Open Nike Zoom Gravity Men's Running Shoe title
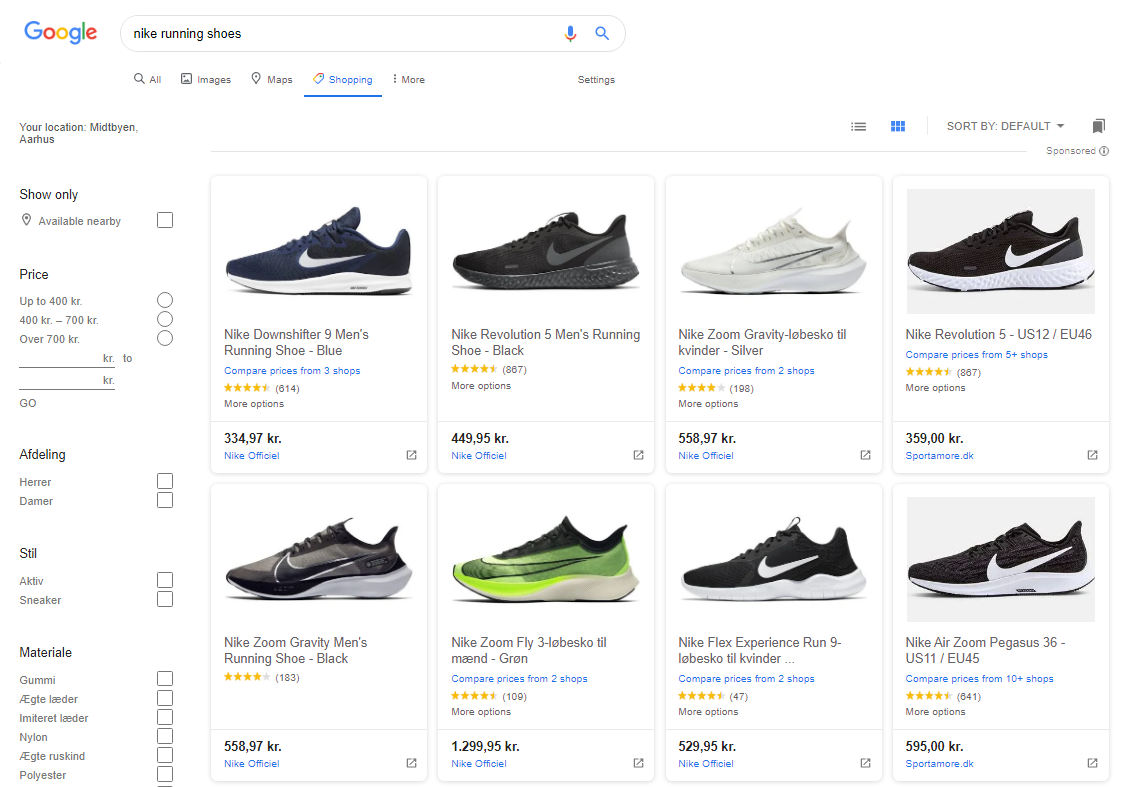The image size is (1126, 787). 296,651
